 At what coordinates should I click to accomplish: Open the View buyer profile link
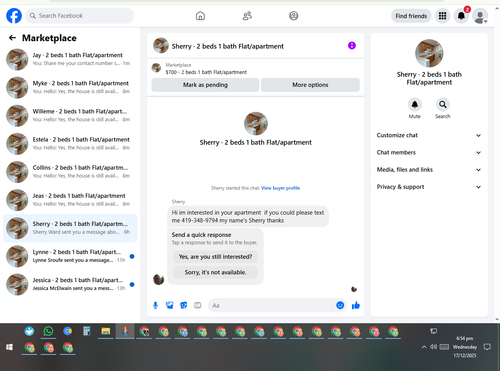[280, 188]
